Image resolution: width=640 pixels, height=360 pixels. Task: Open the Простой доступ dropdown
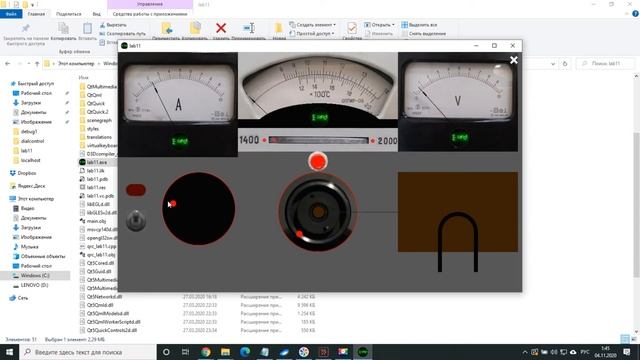(x=312, y=33)
